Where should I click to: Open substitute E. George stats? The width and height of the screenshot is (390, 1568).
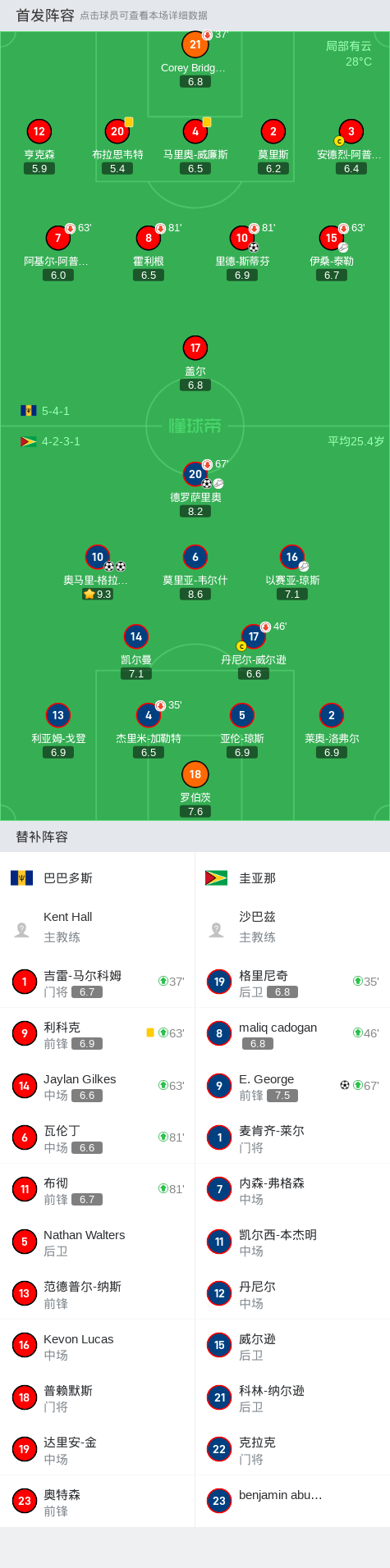292,1086
